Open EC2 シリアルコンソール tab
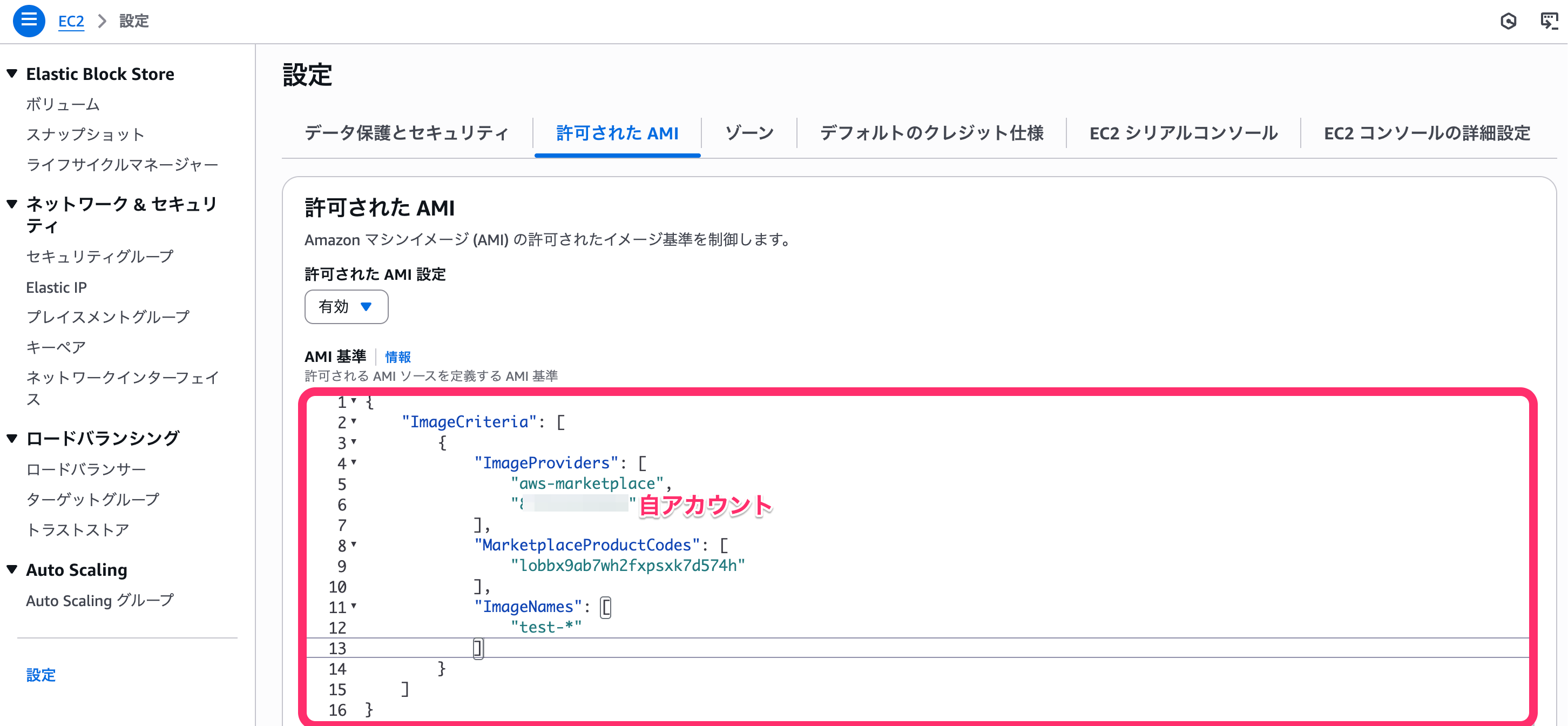The height and width of the screenshot is (726, 1568). coord(1182,133)
